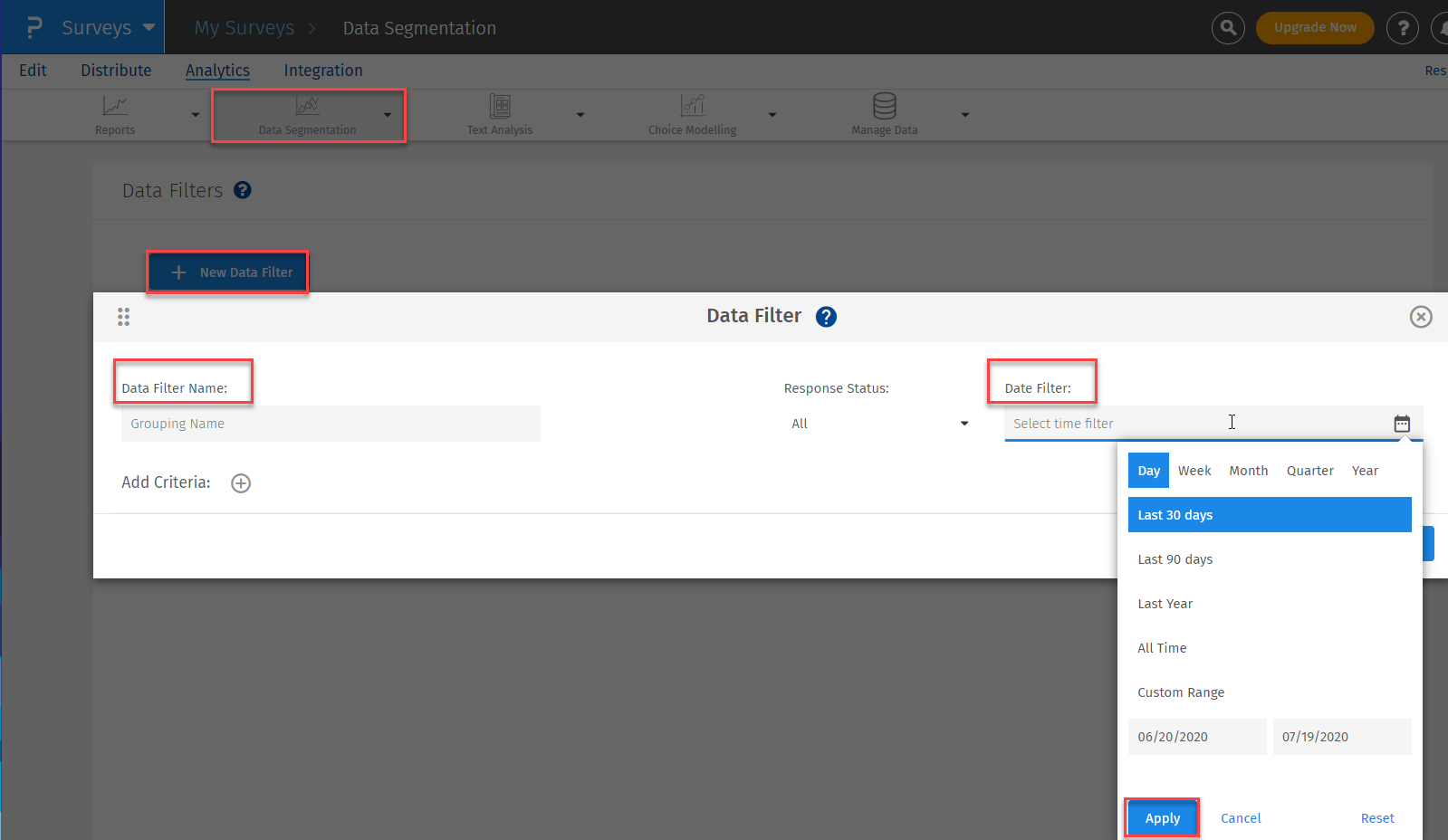Viewport: 1448px width, 840px height.
Task: Select the Last 90 days option
Action: pyautogui.click(x=1175, y=559)
